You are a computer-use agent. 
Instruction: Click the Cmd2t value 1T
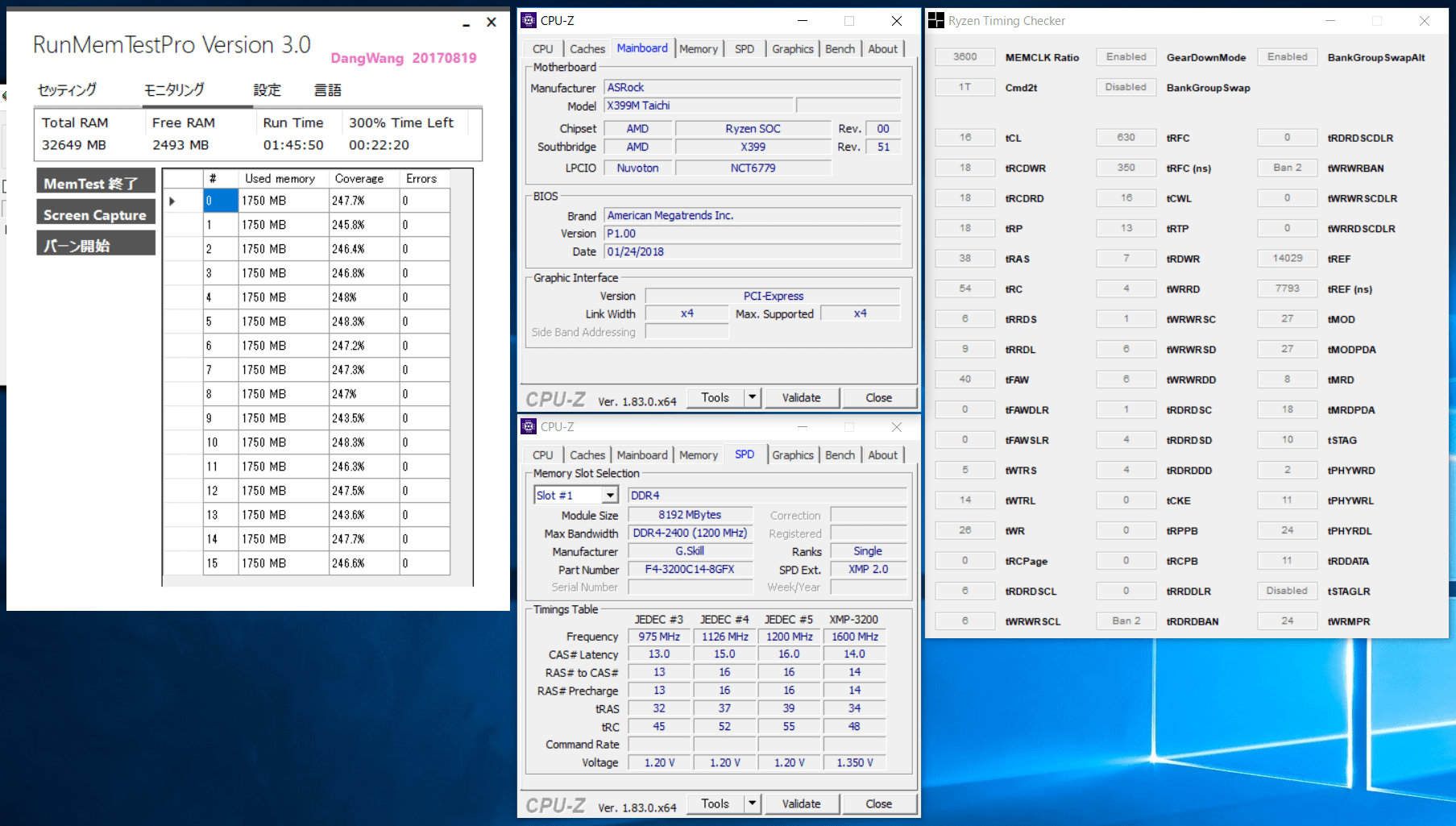(x=965, y=87)
